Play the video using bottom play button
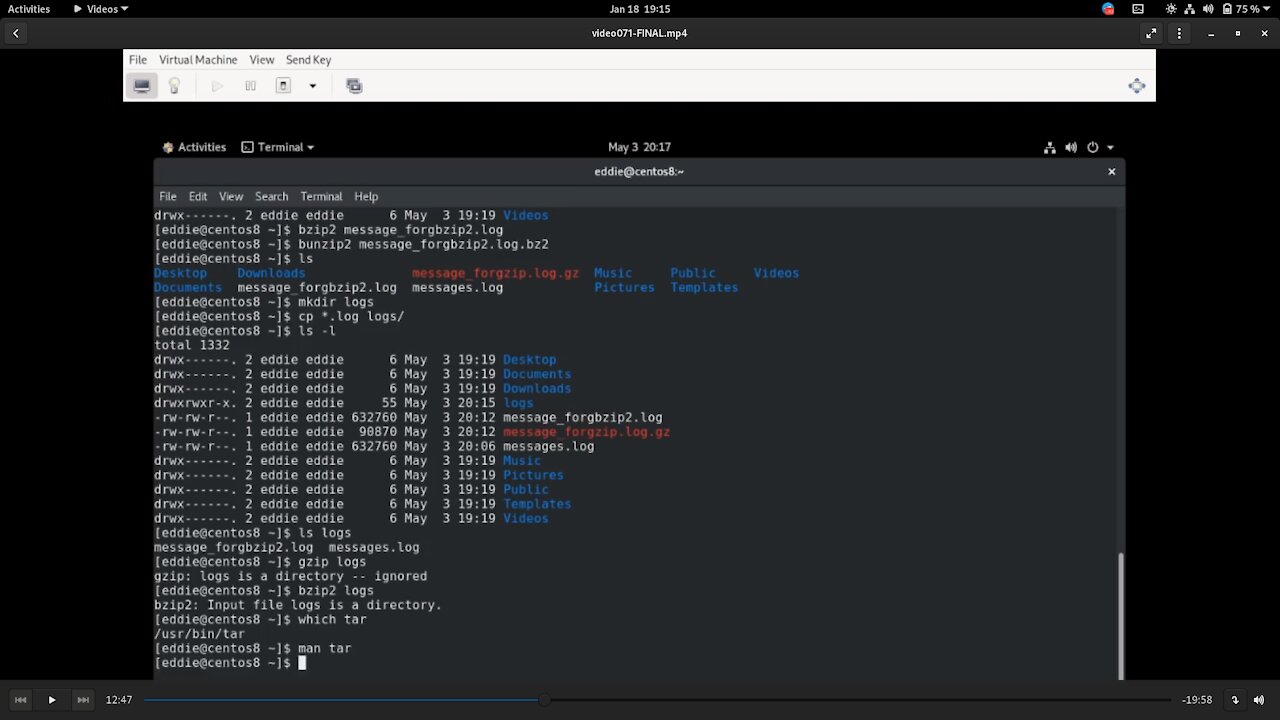The image size is (1280, 720). [x=52, y=700]
